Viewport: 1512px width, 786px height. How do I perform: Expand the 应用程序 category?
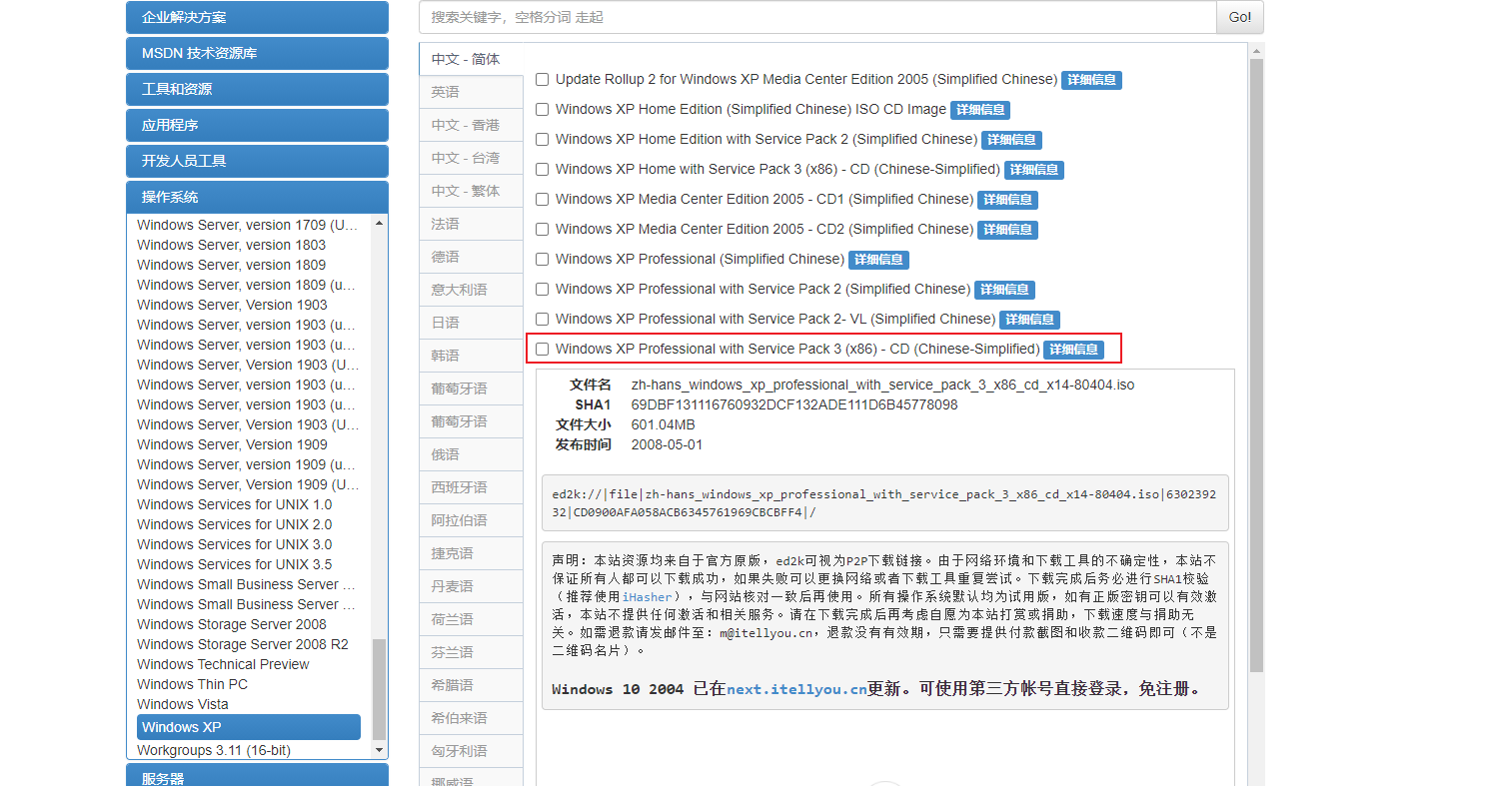[257, 125]
